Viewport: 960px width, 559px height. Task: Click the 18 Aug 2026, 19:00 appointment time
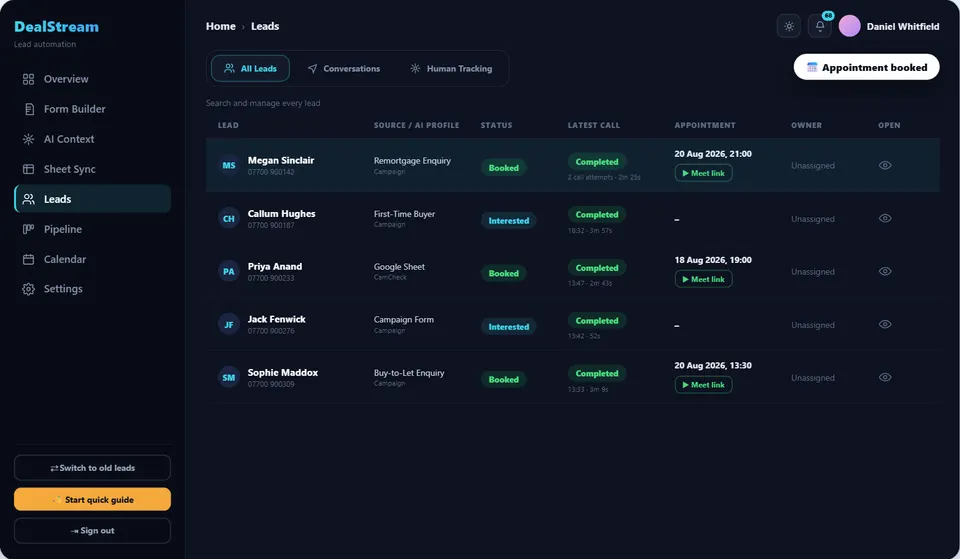(713, 260)
